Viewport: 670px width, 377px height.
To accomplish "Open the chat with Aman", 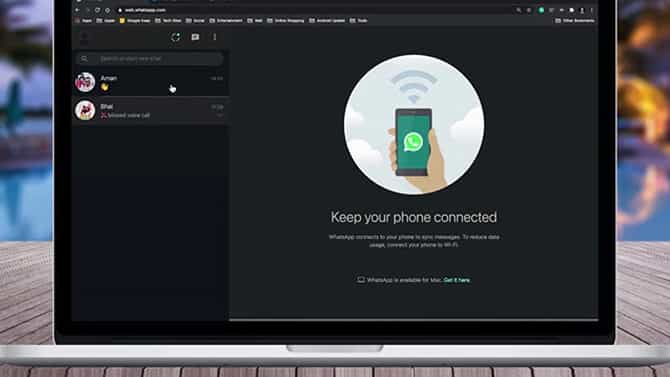I will pos(150,82).
